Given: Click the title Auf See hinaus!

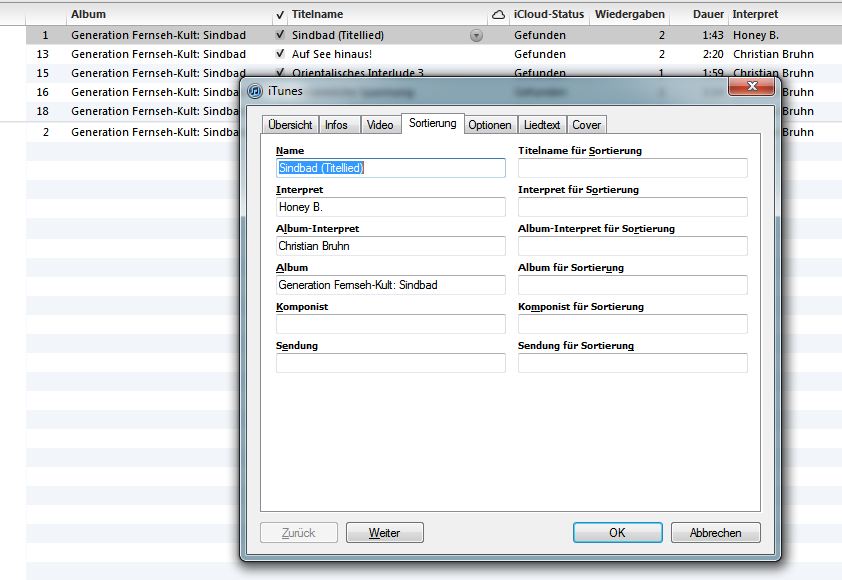Looking at the screenshot, I should (332, 54).
